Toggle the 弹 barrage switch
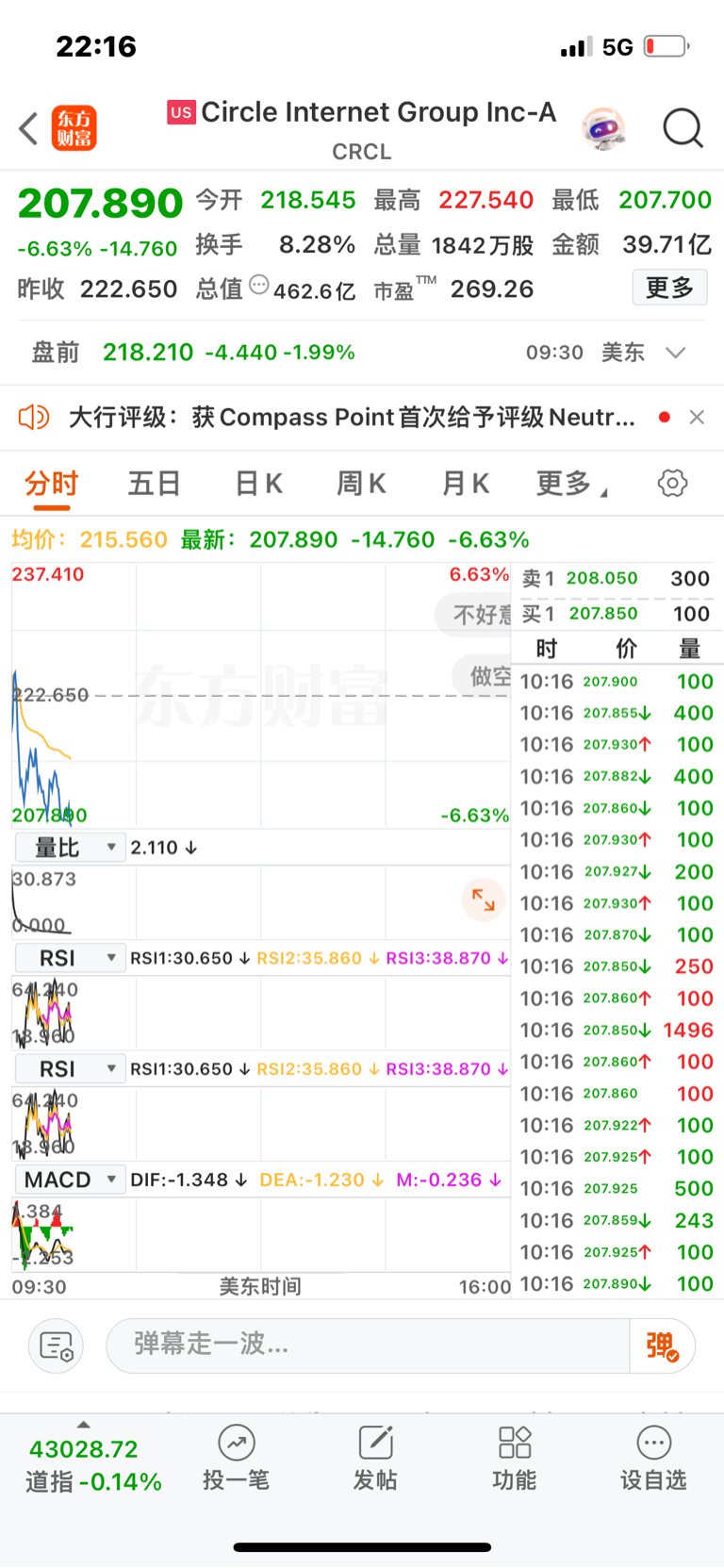The height and width of the screenshot is (1568, 724). click(x=663, y=1345)
